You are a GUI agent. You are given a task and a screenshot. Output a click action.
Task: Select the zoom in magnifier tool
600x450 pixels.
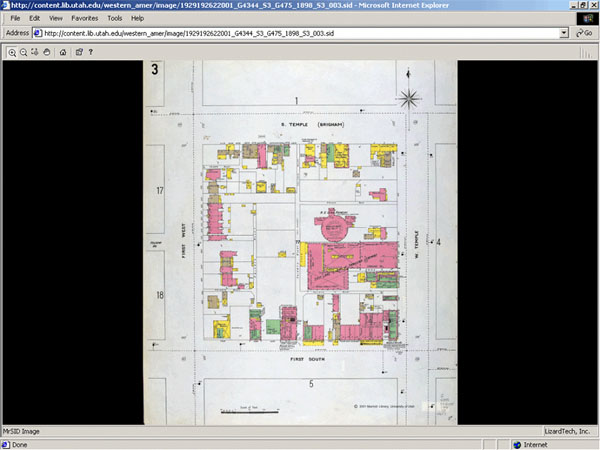[x=12, y=51]
